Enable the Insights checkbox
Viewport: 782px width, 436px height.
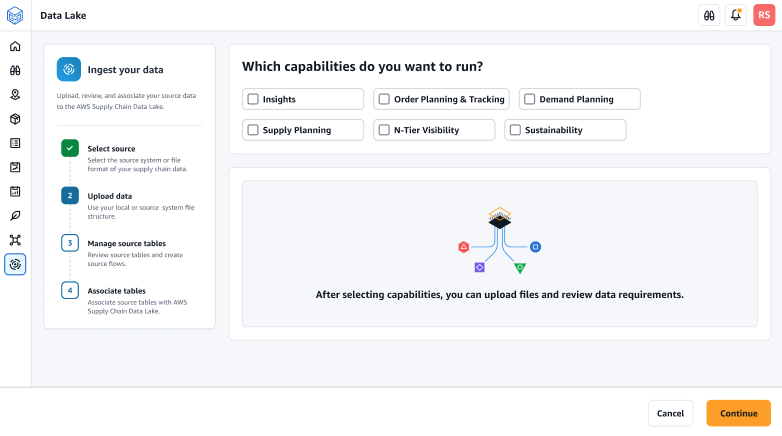[253, 99]
